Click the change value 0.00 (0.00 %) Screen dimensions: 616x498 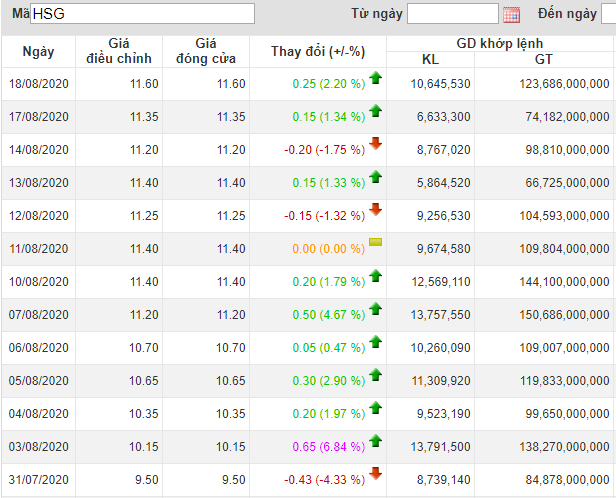[x=329, y=249]
